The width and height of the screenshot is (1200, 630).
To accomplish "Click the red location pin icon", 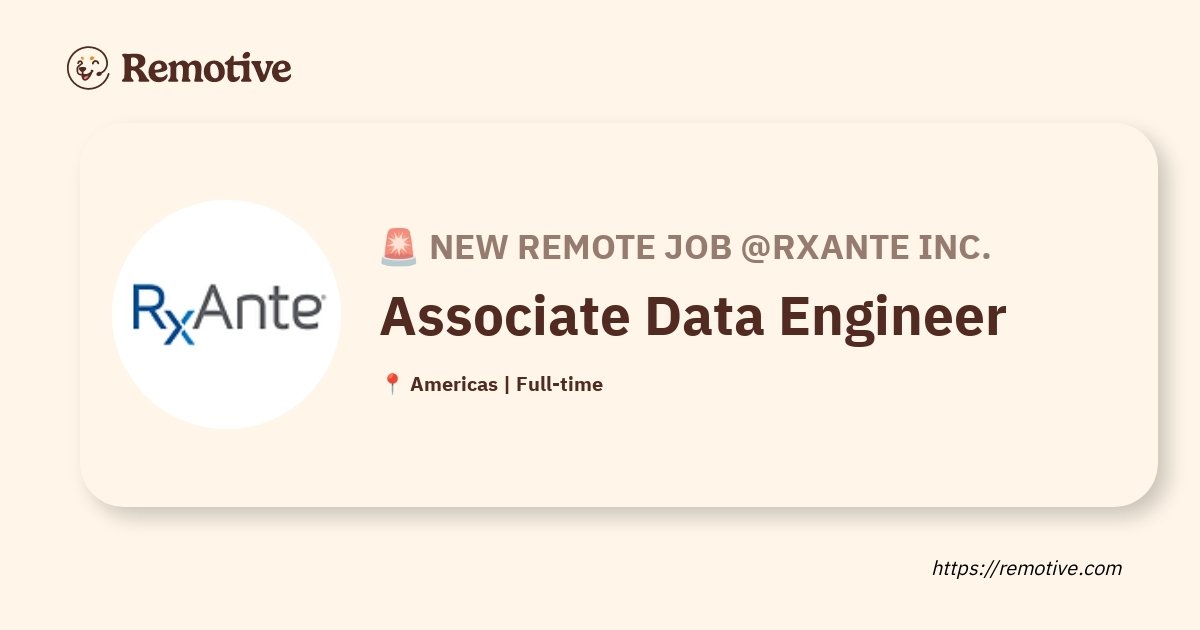I will (392, 384).
